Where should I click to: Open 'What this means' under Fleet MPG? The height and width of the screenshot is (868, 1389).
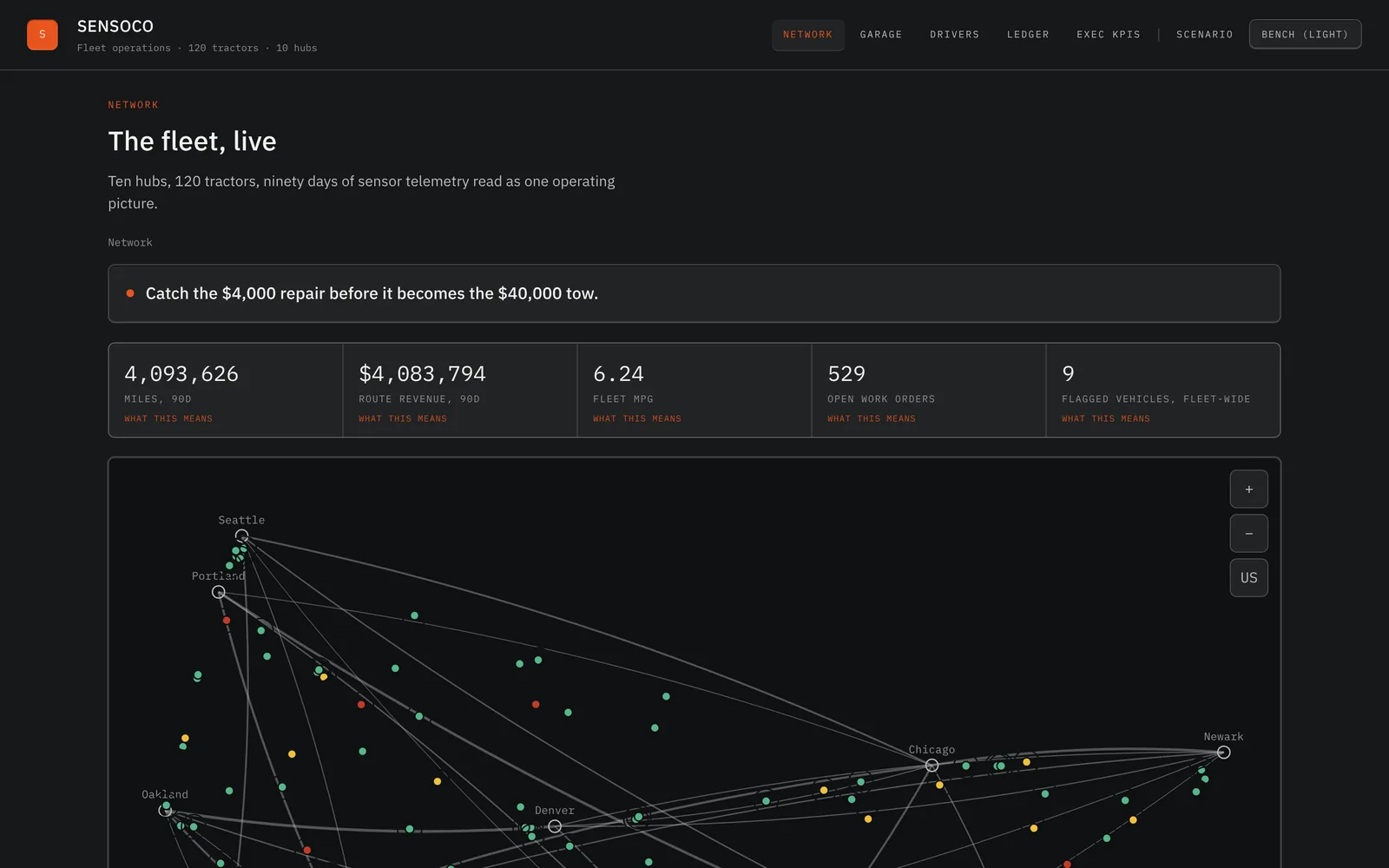[x=637, y=419]
